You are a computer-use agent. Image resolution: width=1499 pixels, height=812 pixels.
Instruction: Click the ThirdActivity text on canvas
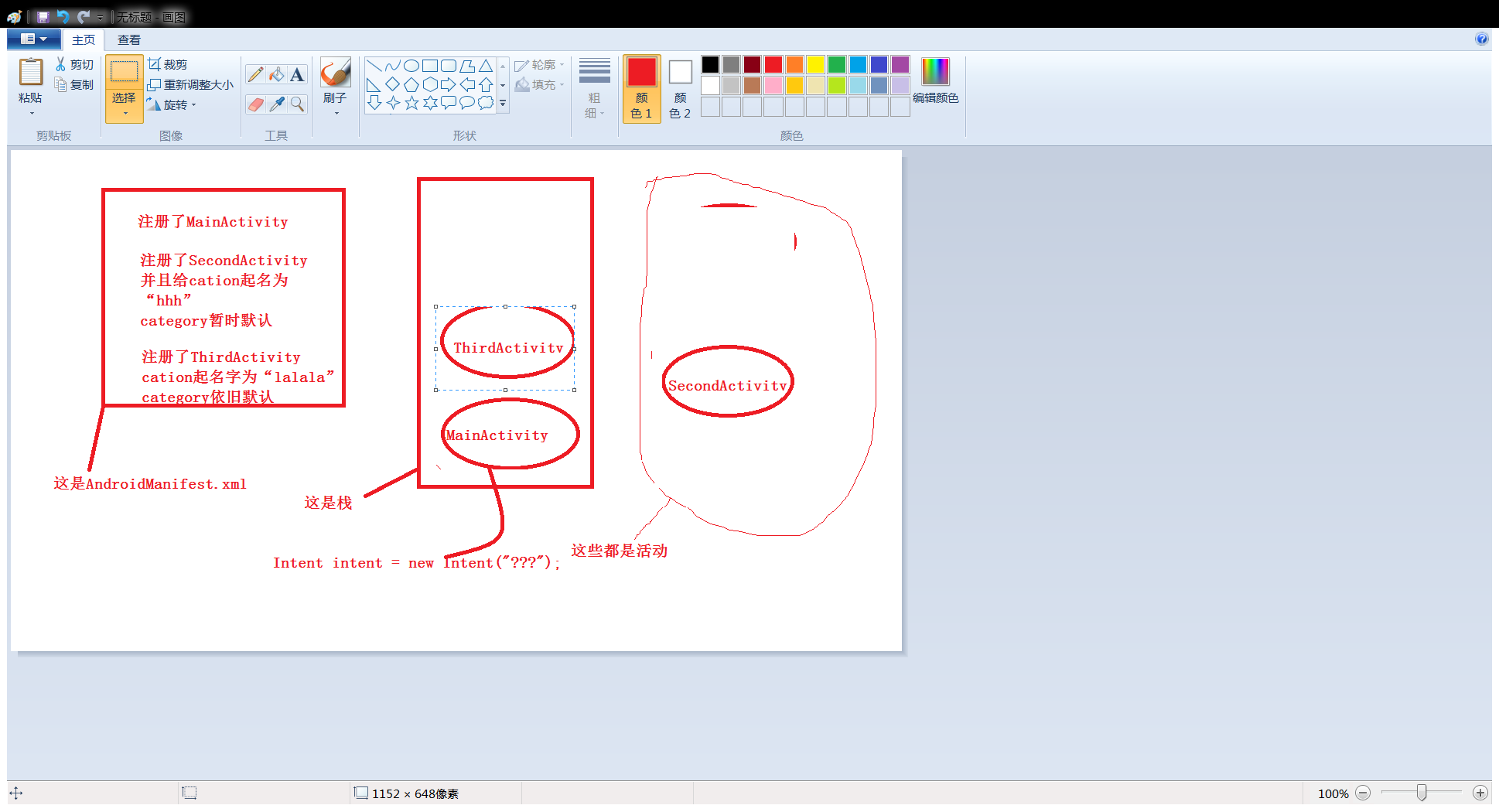click(x=508, y=348)
